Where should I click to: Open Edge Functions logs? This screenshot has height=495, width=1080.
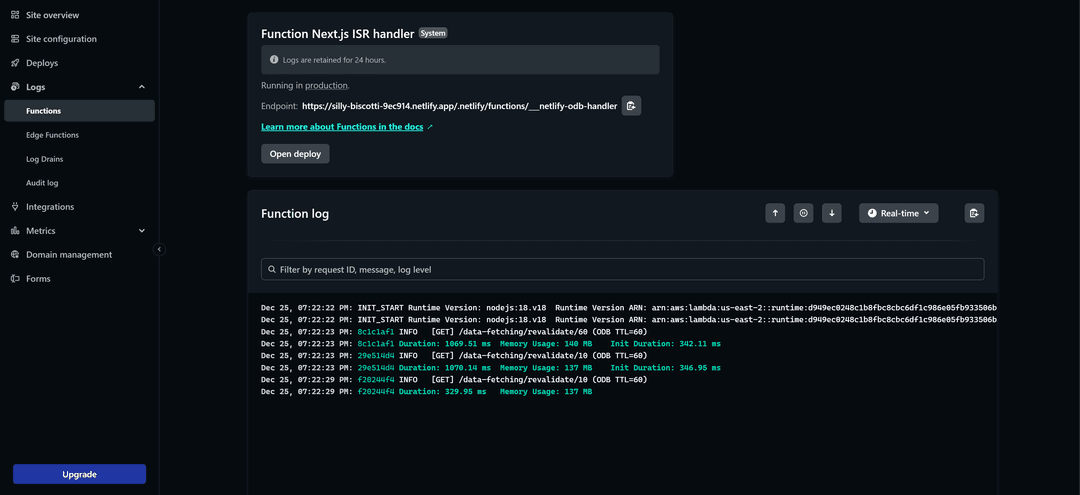(x=52, y=135)
